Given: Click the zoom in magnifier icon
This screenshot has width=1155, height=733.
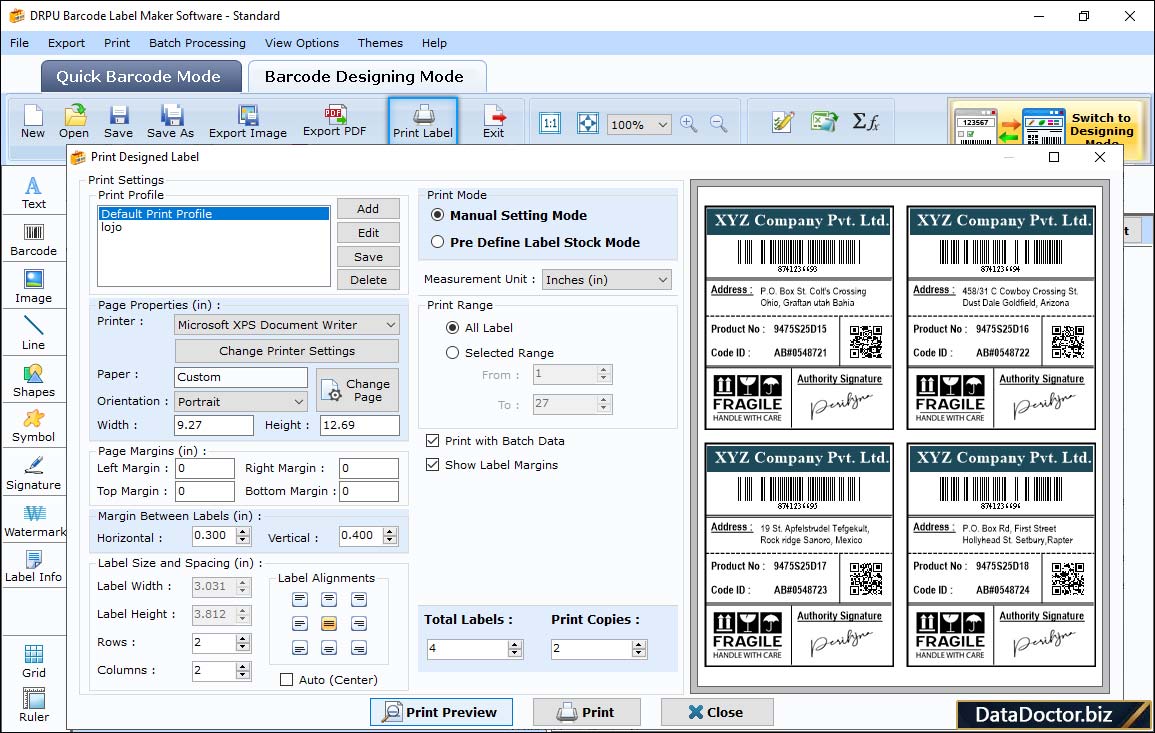Looking at the screenshot, I should pyautogui.click(x=689, y=123).
